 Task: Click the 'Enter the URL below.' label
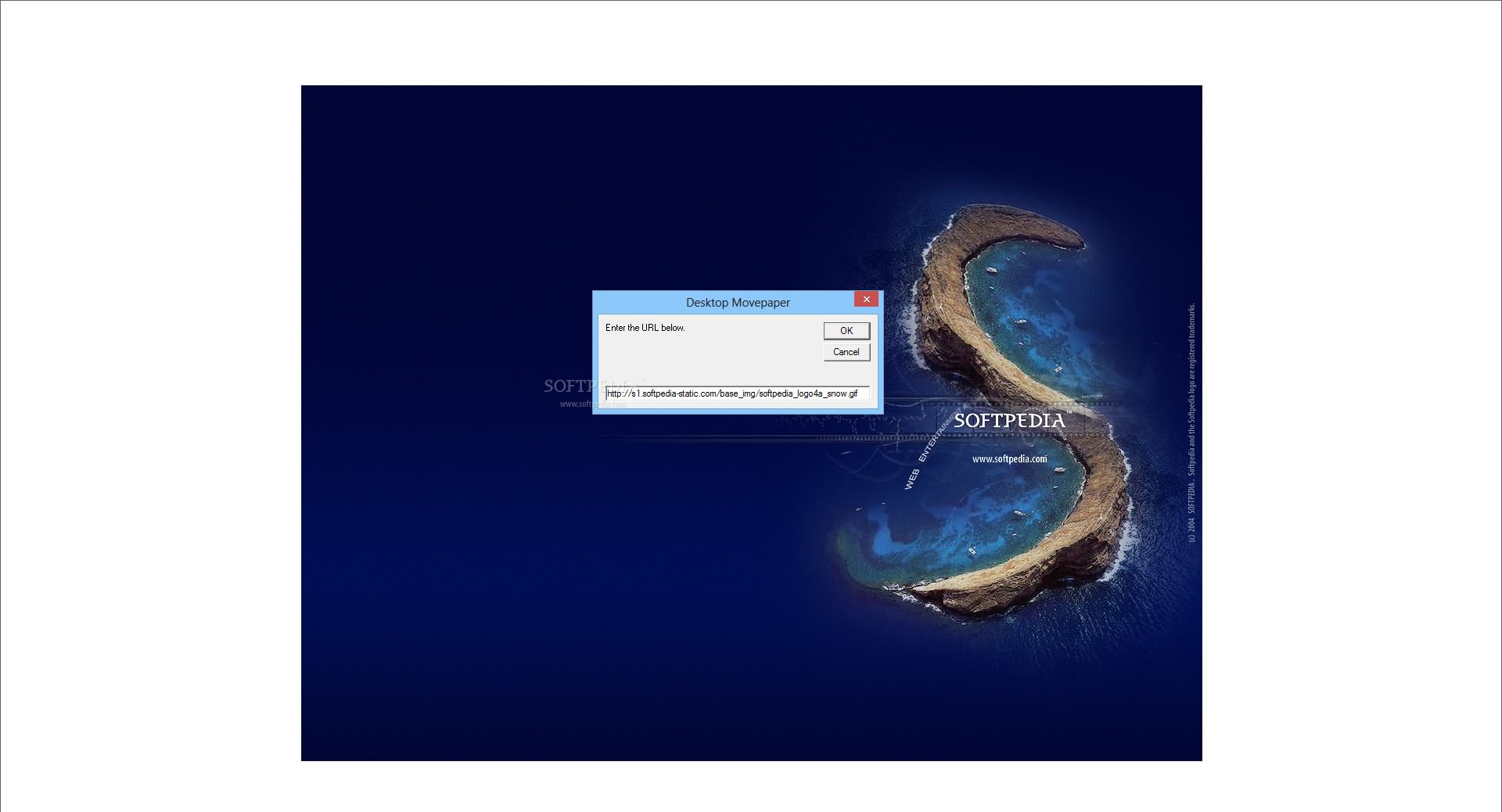coord(645,328)
